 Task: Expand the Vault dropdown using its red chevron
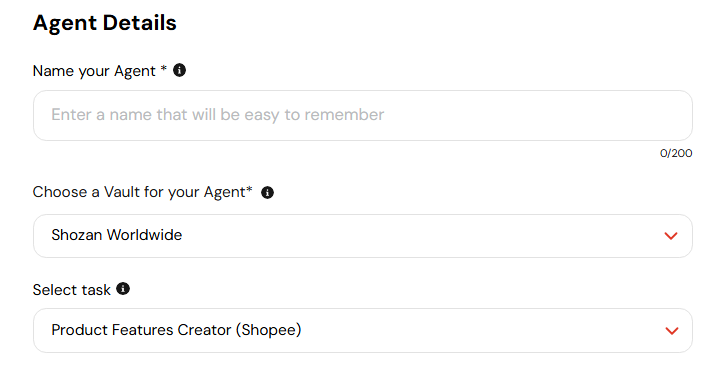click(x=671, y=236)
